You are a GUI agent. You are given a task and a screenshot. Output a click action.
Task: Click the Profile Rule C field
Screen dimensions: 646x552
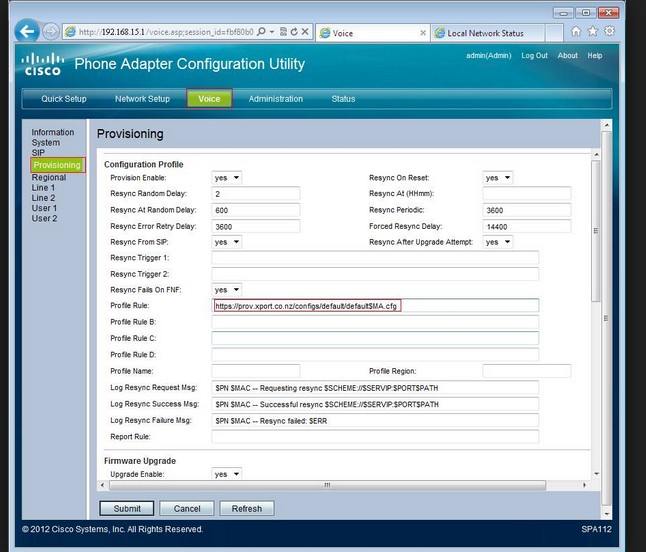tap(375, 339)
